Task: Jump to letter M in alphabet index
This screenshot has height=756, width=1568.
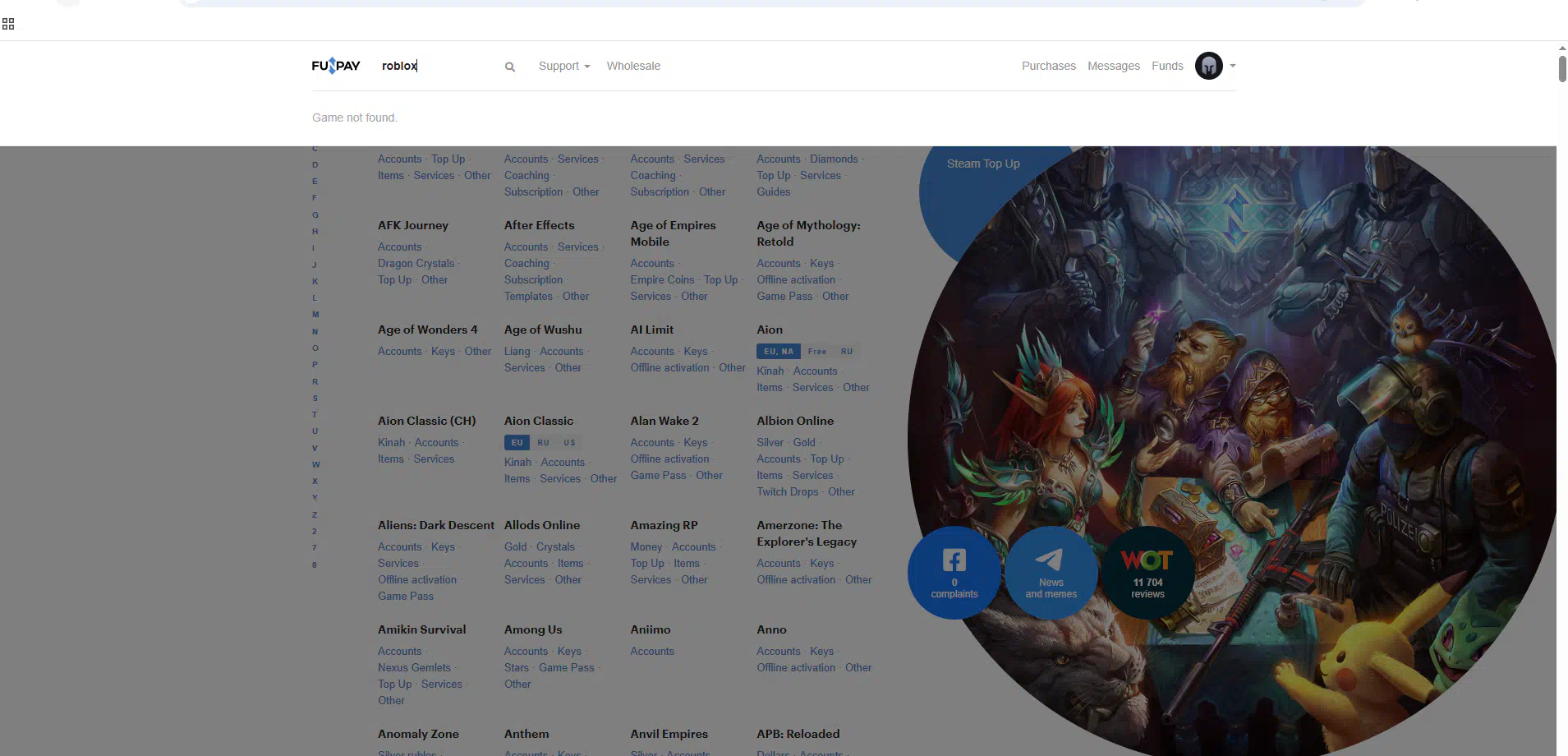Action: pyautogui.click(x=315, y=315)
